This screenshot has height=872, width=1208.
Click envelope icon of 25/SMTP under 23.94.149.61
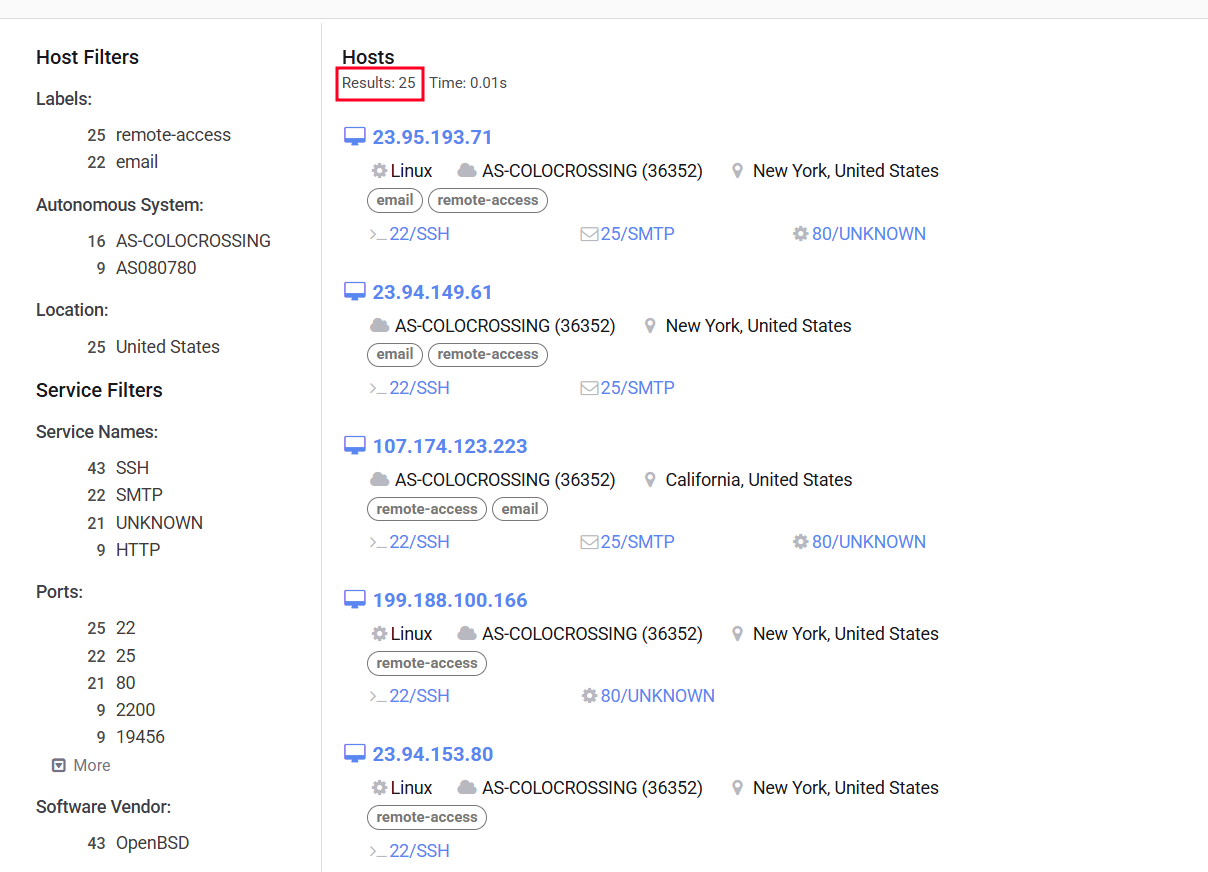[589, 388]
